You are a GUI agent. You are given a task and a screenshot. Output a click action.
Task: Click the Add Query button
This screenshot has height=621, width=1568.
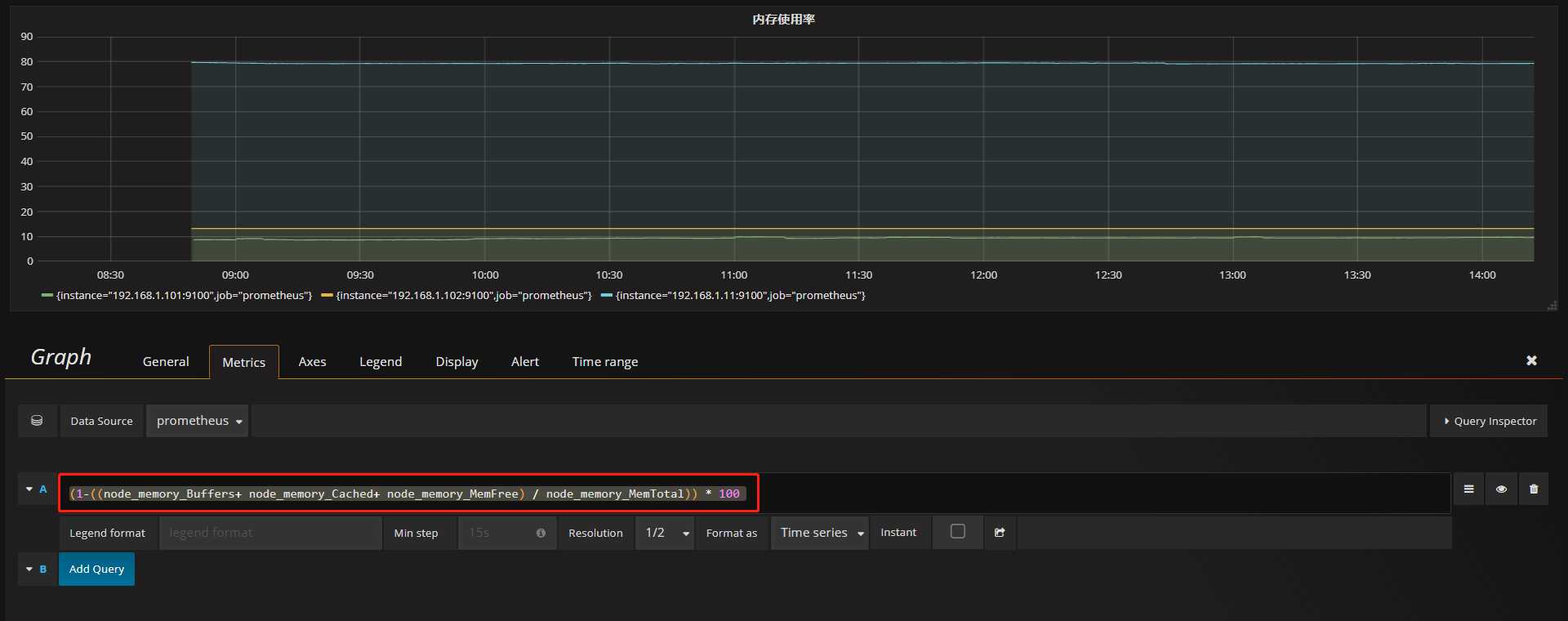[96, 570]
